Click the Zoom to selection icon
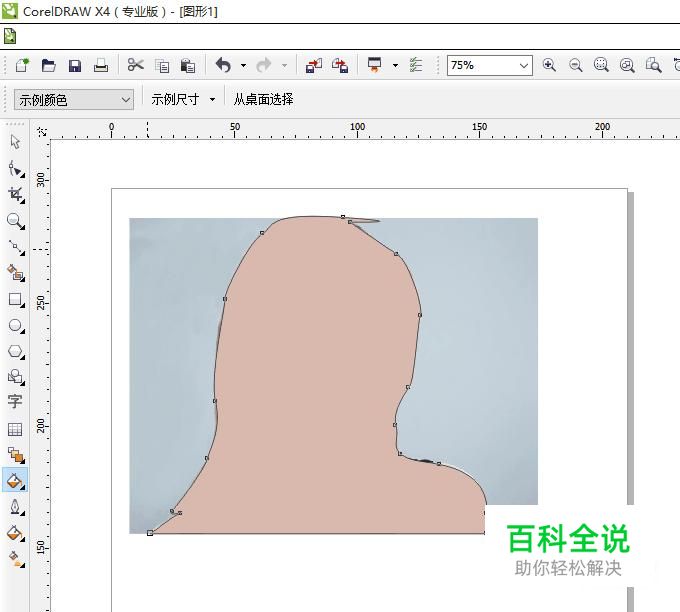 [601, 65]
